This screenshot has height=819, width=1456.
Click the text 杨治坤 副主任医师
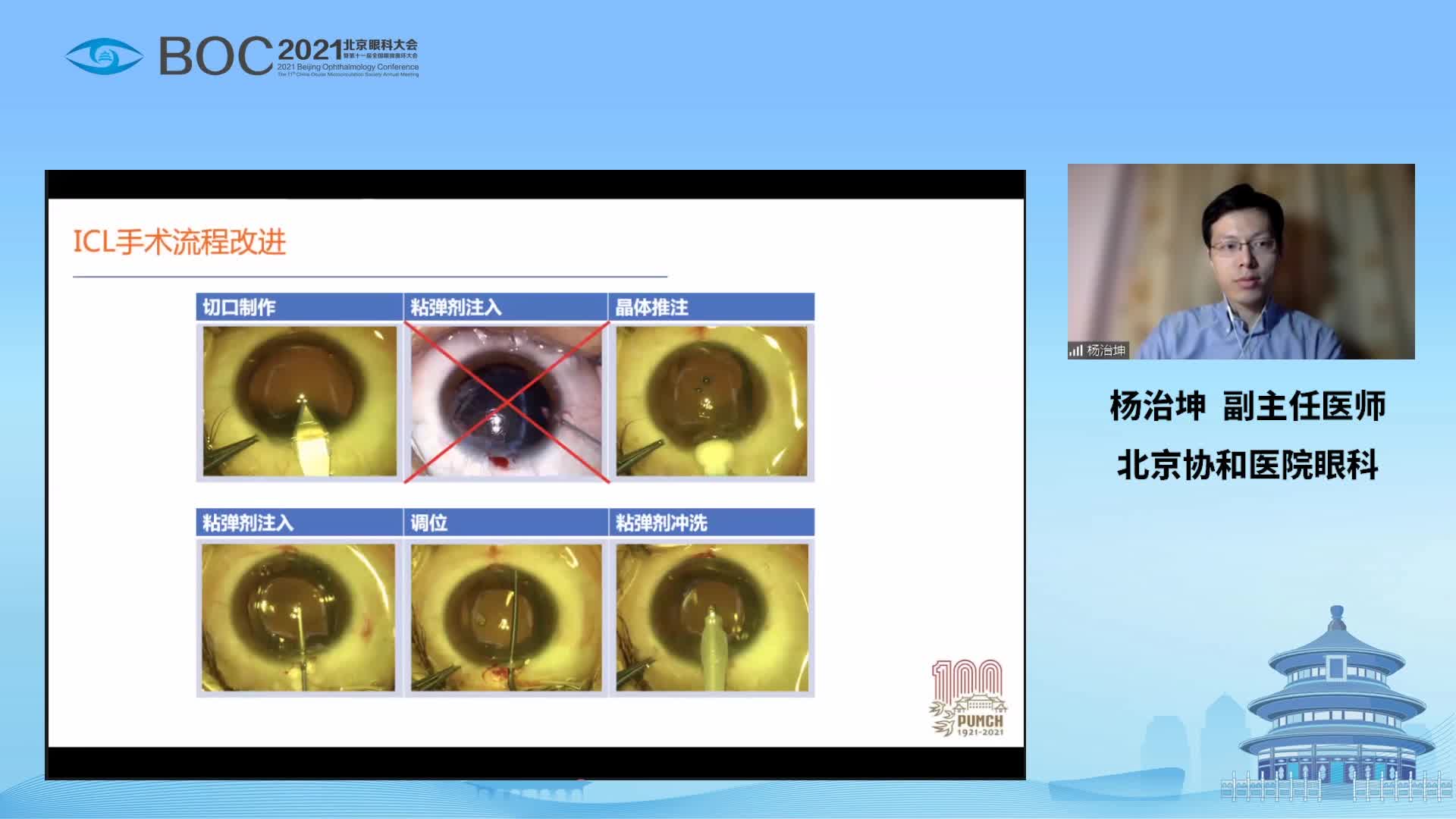[1247, 406]
